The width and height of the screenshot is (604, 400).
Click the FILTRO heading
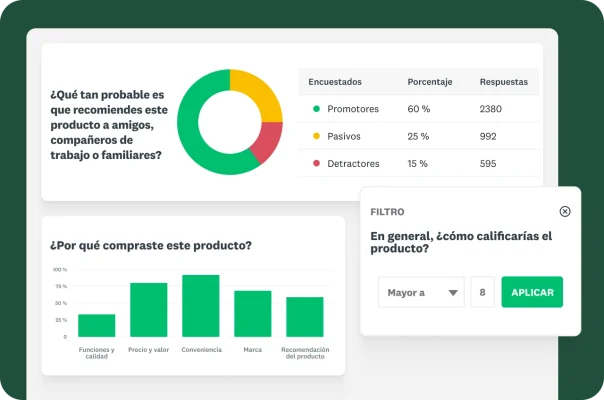(387, 212)
